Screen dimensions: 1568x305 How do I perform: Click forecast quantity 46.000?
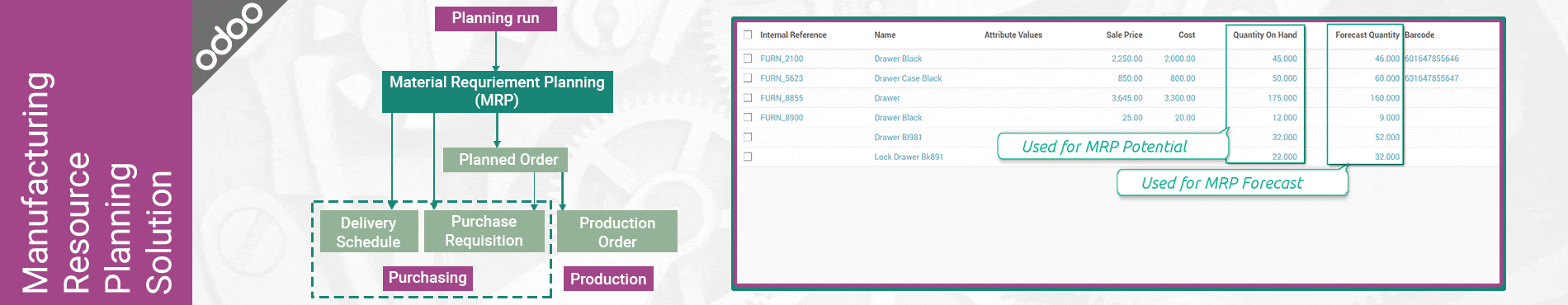(x=1387, y=59)
